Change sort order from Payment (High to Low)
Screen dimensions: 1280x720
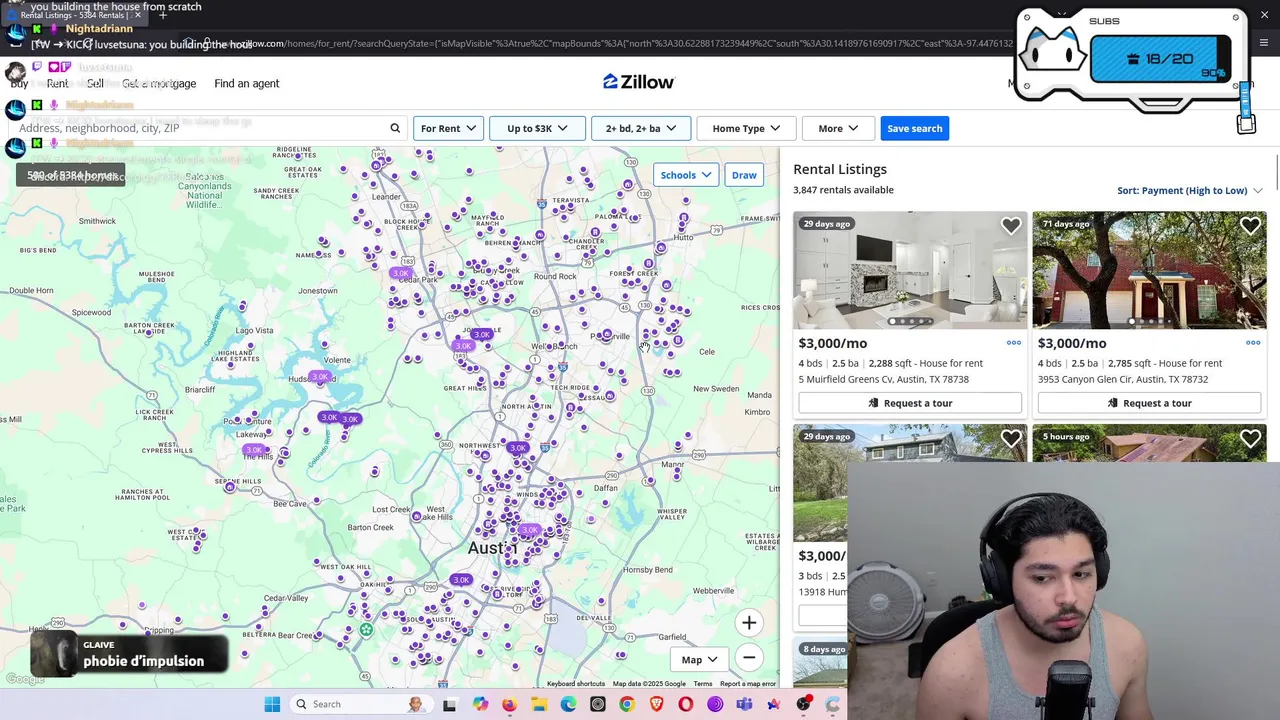[1189, 190]
